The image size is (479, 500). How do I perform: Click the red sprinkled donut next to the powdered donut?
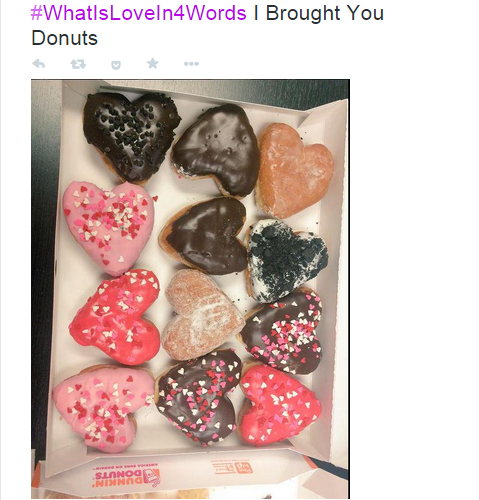115,317
